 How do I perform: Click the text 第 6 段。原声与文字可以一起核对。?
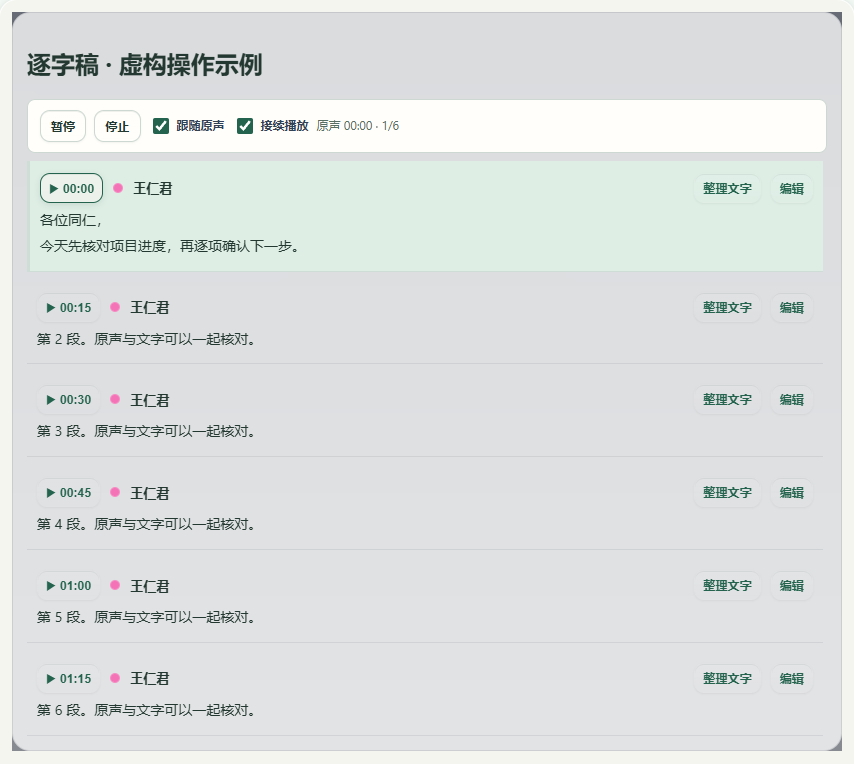pos(147,711)
